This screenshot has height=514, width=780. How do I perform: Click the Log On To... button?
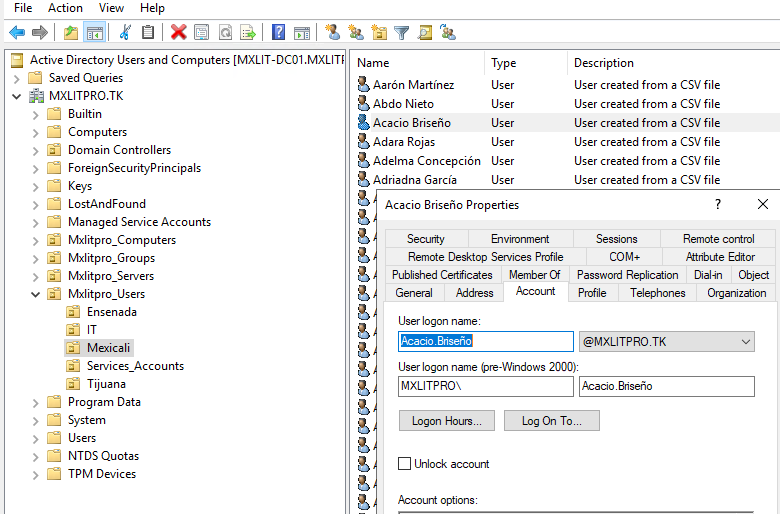pyautogui.click(x=551, y=421)
